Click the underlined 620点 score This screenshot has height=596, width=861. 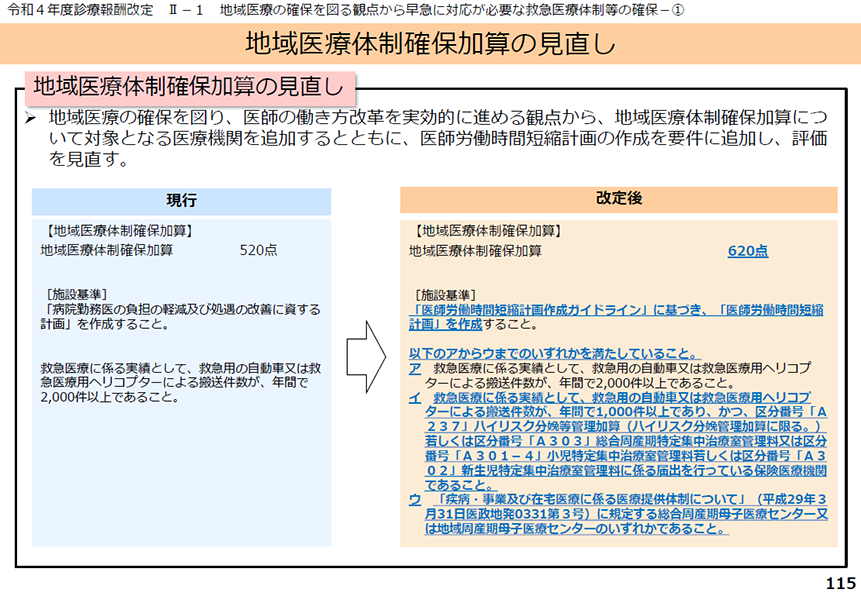point(748,251)
